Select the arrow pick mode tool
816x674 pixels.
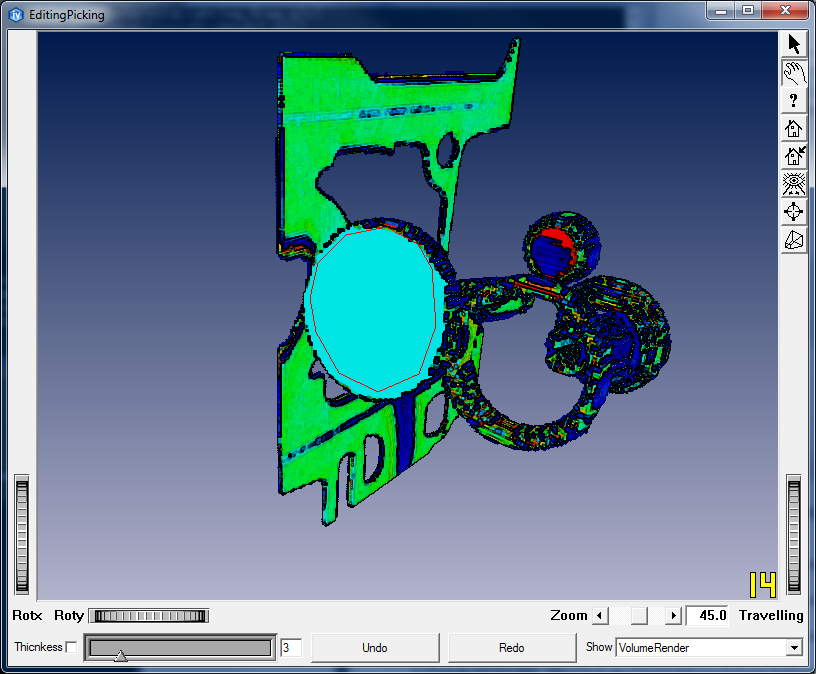click(x=794, y=44)
